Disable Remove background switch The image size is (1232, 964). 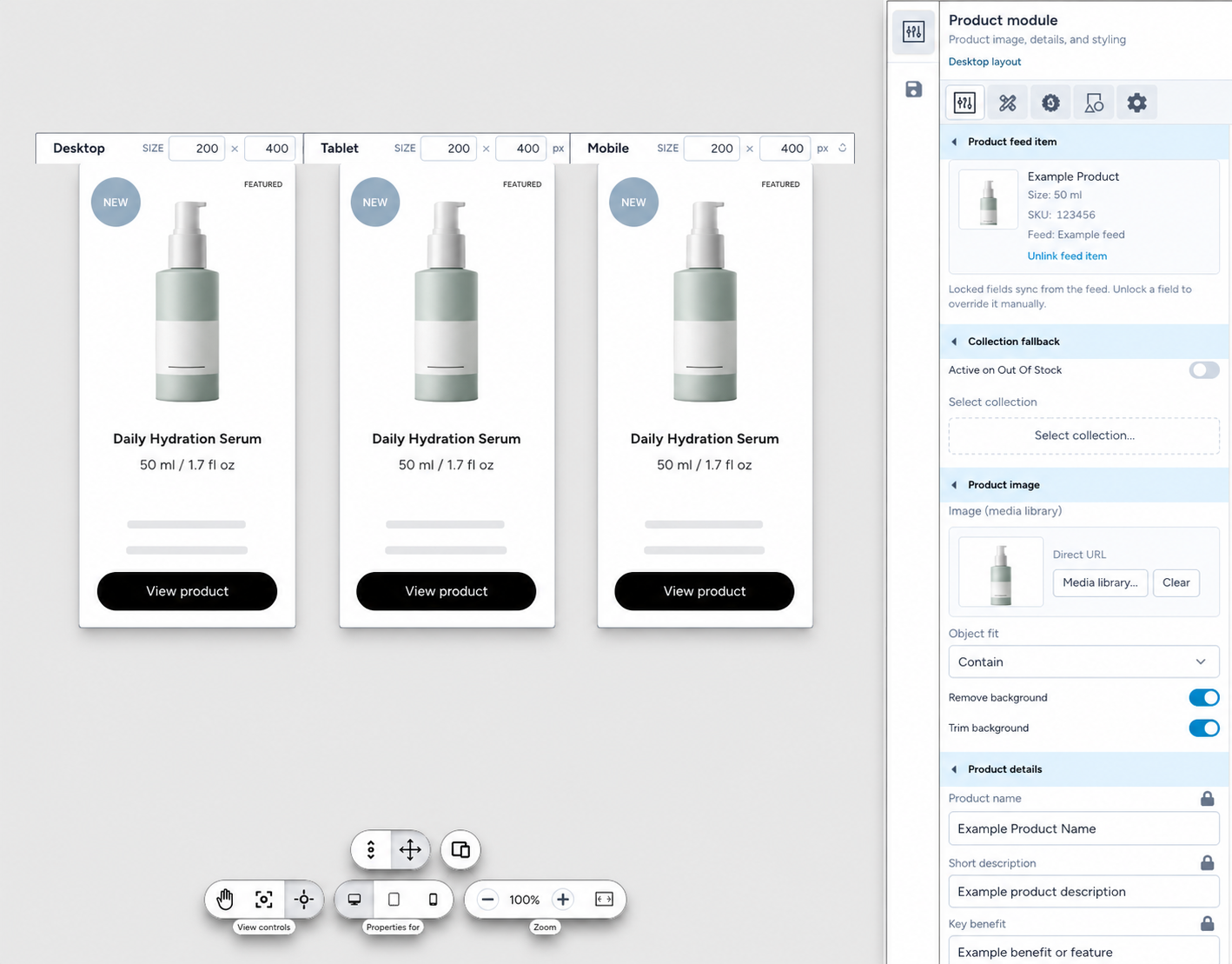[x=1204, y=697]
